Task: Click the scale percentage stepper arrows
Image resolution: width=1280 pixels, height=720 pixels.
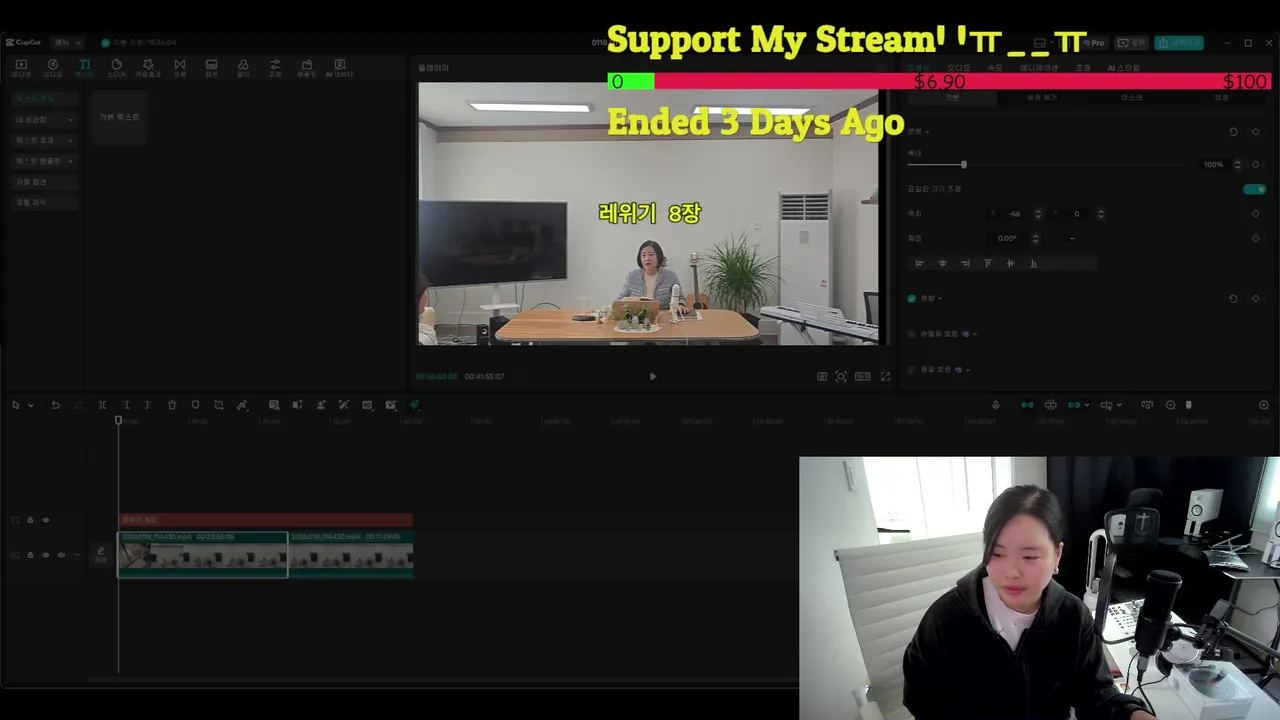Action: coord(1237,164)
